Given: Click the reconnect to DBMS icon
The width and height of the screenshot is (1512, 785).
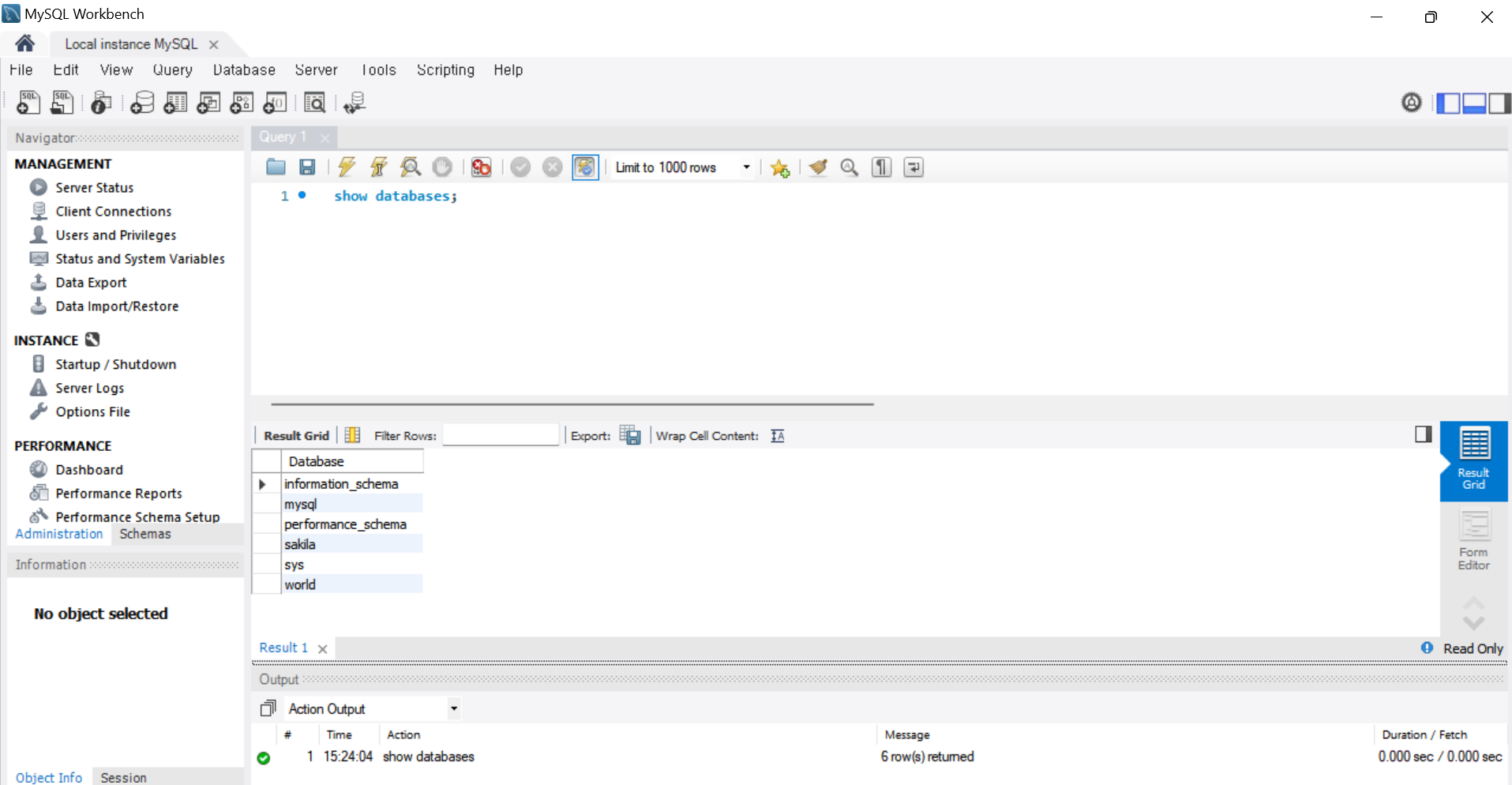Looking at the screenshot, I should coord(355,103).
